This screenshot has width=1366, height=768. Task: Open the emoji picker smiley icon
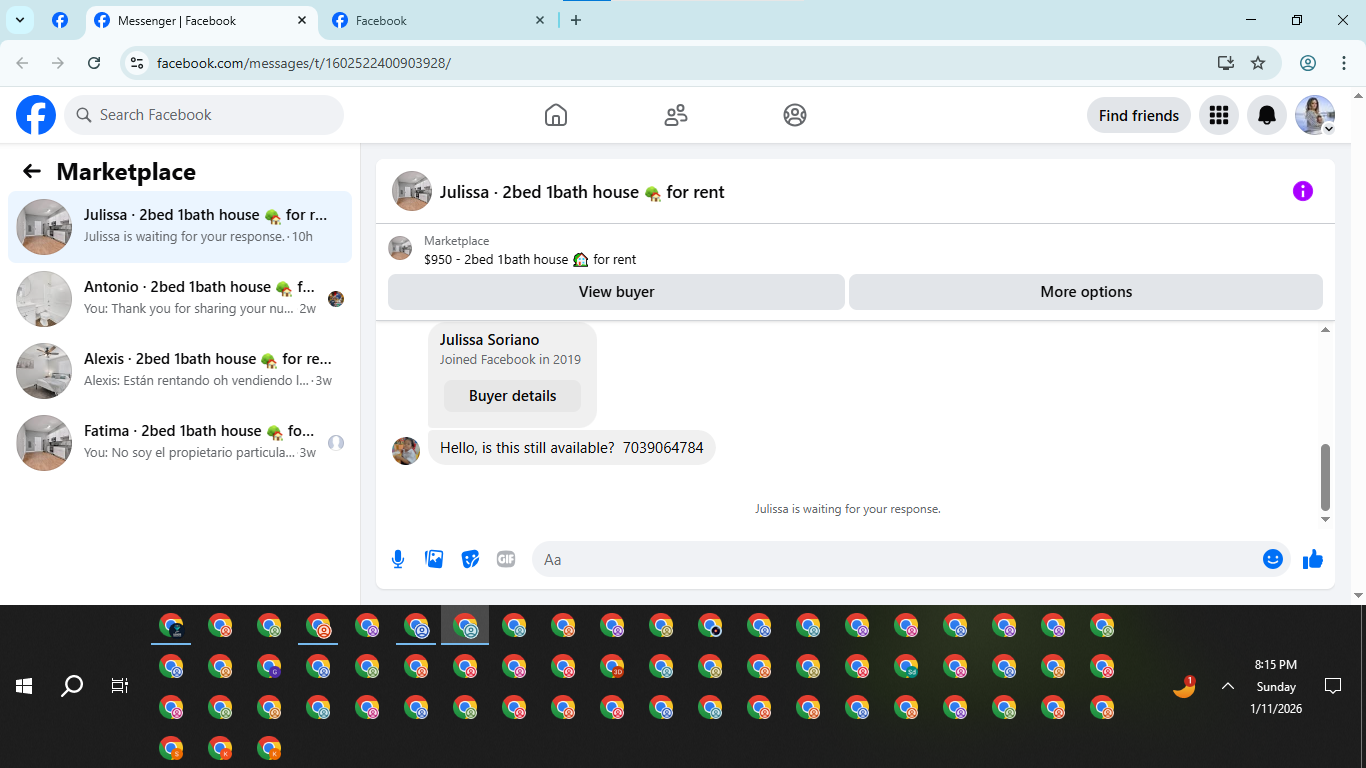pos(1273,559)
